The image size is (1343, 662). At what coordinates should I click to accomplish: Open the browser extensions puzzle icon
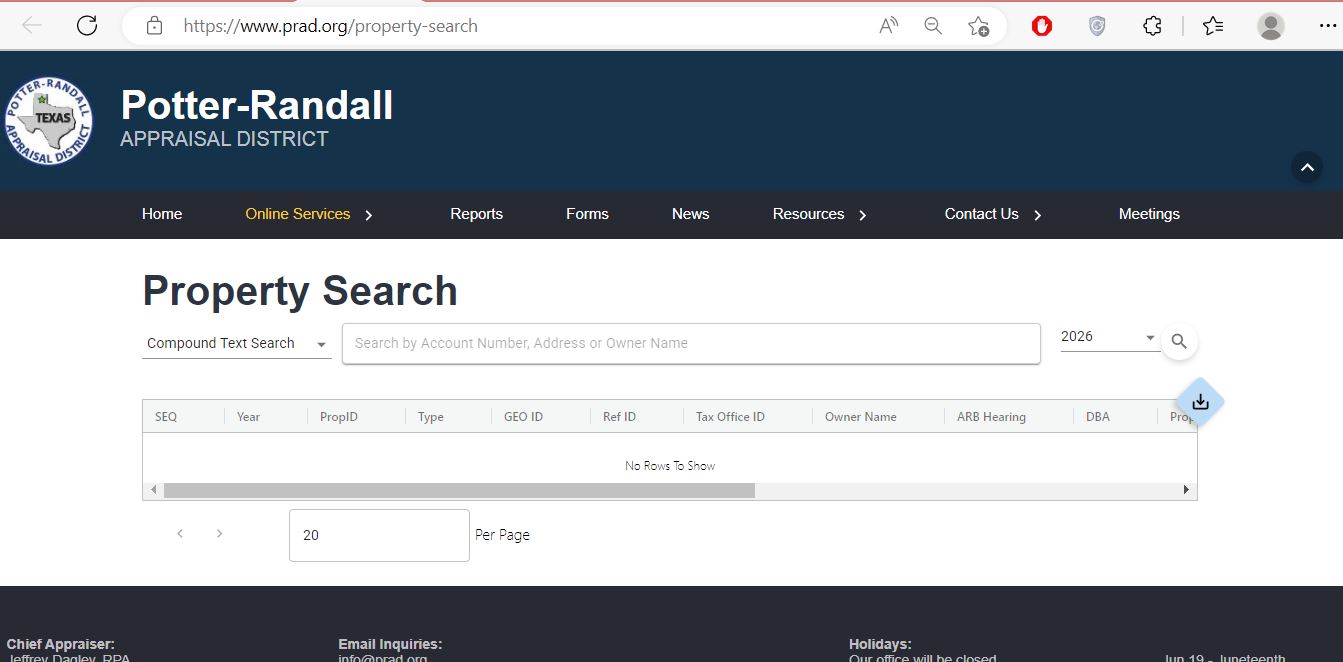pyautogui.click(x=1152, y=26)
